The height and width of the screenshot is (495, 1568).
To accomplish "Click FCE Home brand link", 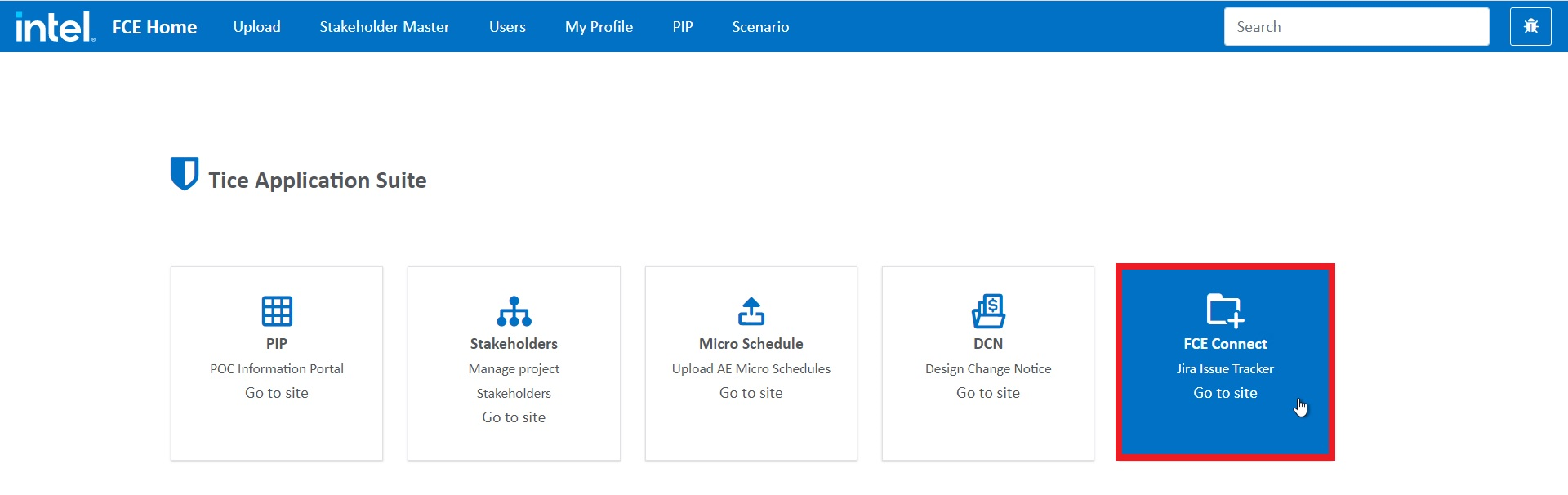I will click(154, 27).
